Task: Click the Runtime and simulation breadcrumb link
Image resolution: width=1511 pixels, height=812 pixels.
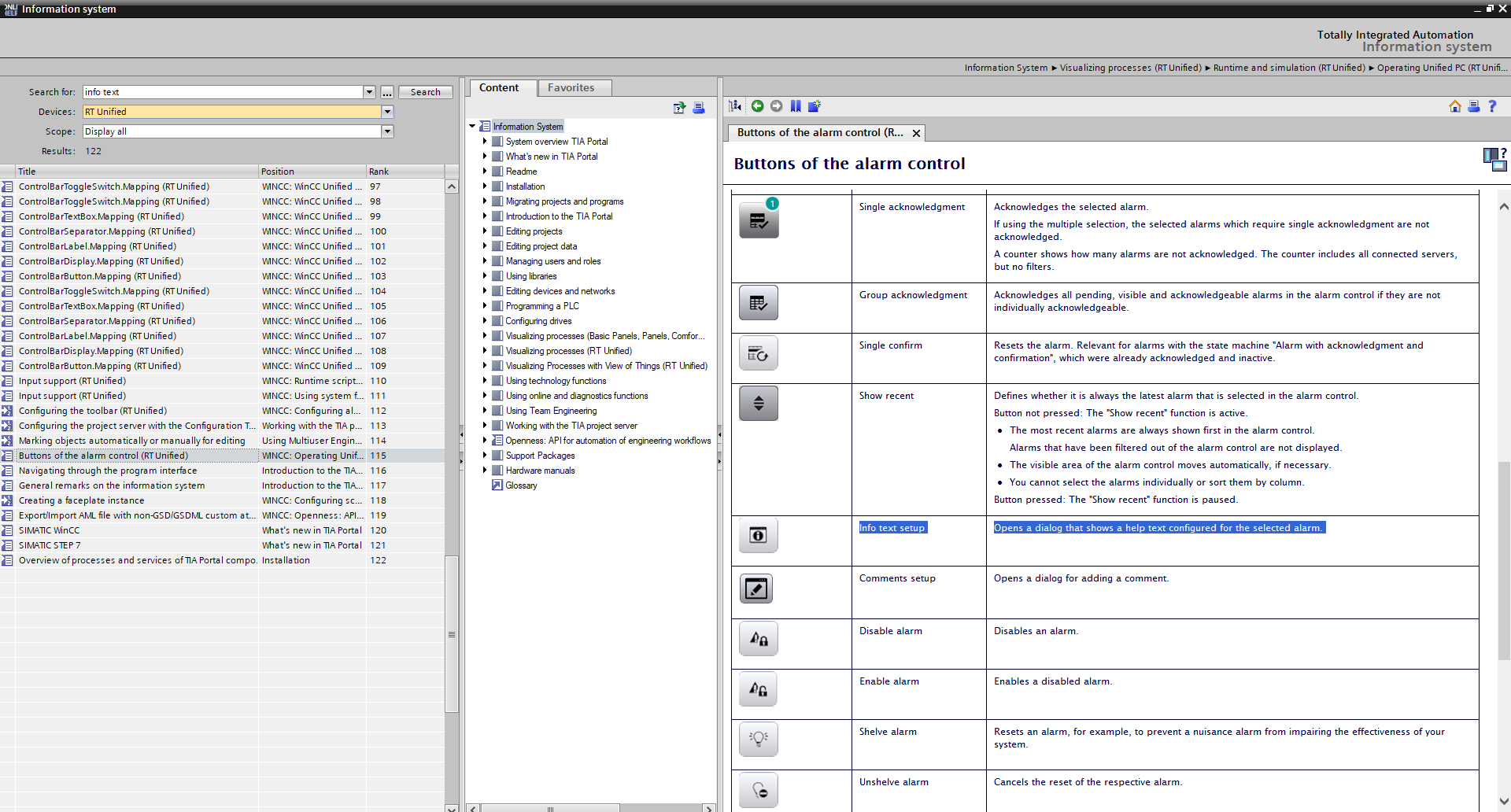Action: click(1288, 68)
